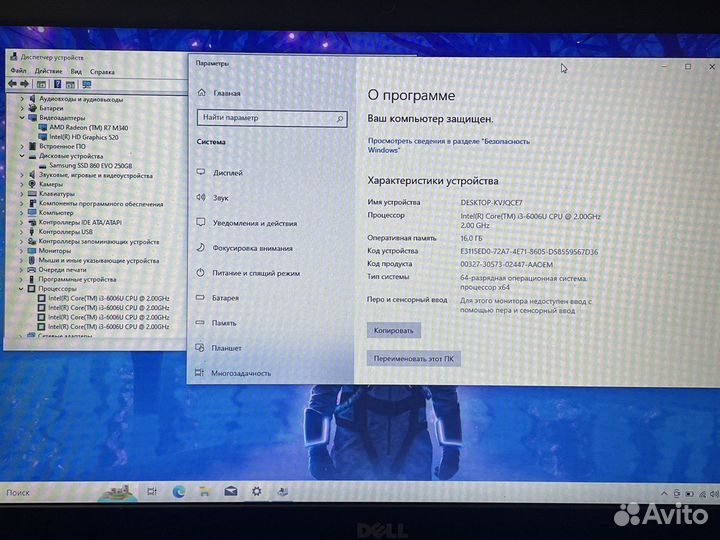Click RAM value 16,0 ГБ

472,238
